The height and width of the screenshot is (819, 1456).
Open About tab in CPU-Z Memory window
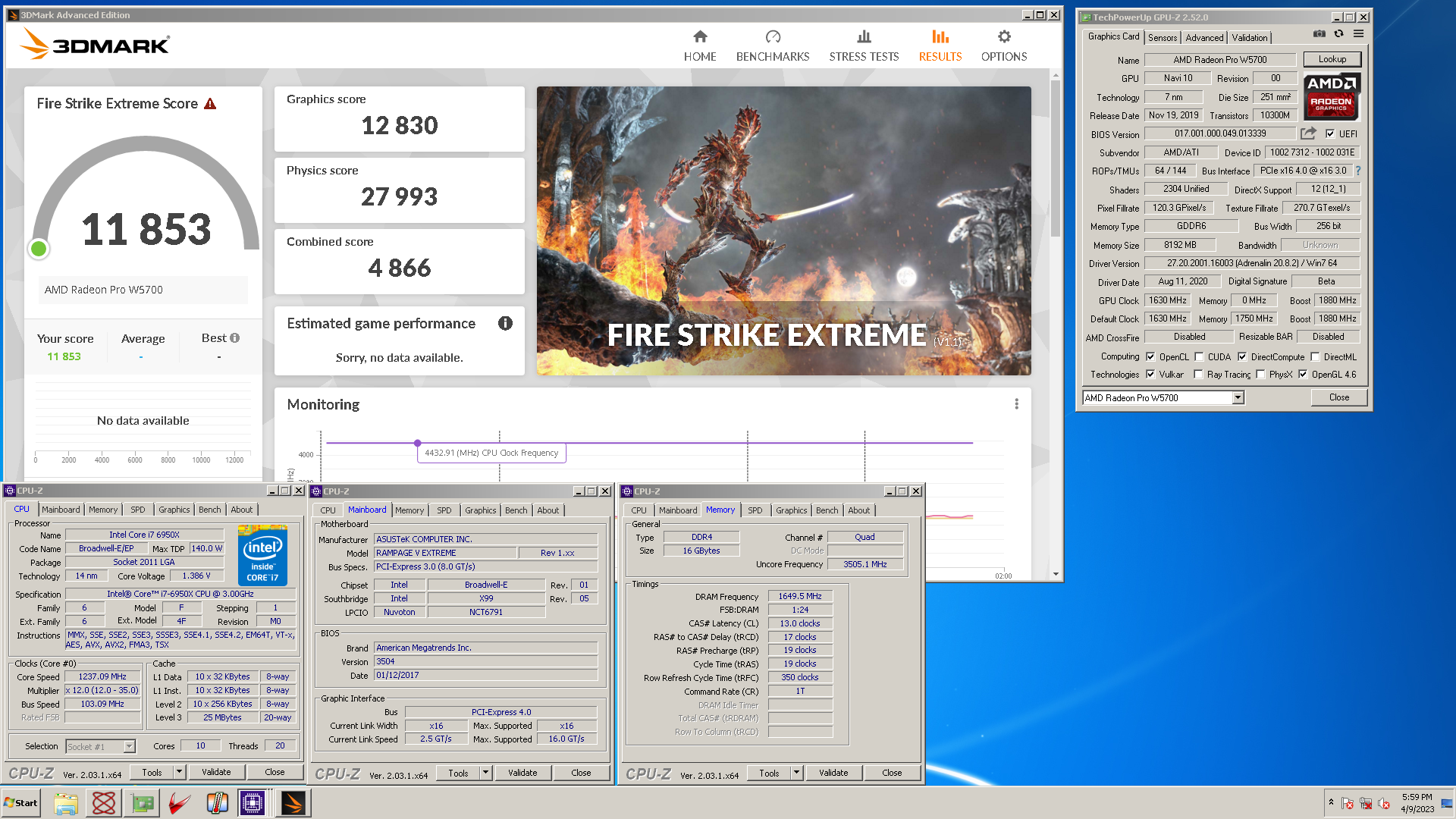(x=859, y=510)
